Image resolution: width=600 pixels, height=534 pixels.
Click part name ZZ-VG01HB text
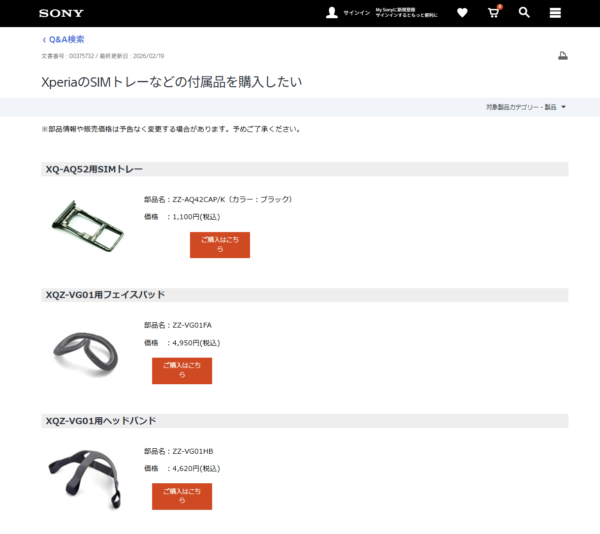(179, 451)
